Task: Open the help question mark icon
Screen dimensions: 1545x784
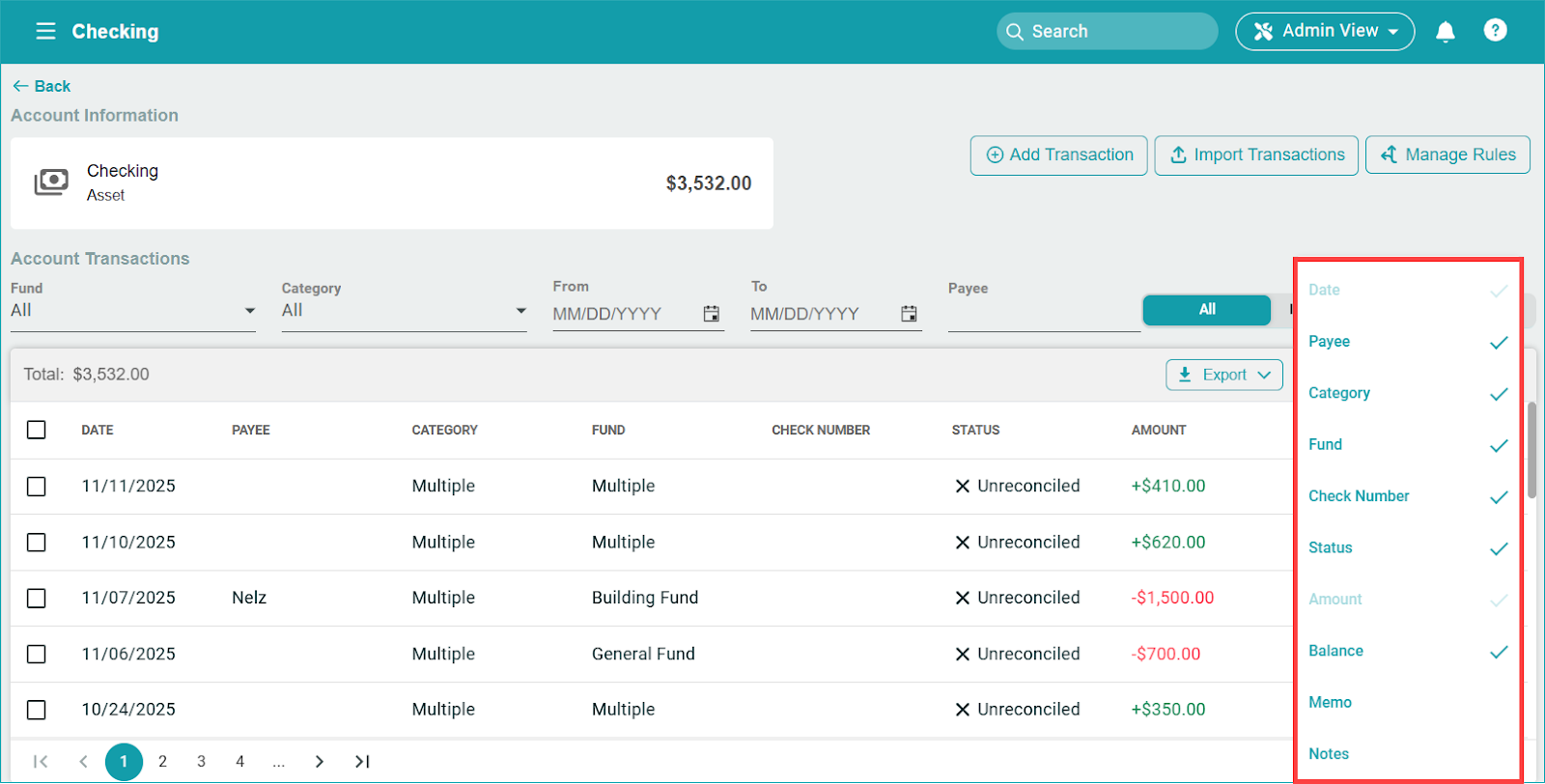Action: 1495,31
